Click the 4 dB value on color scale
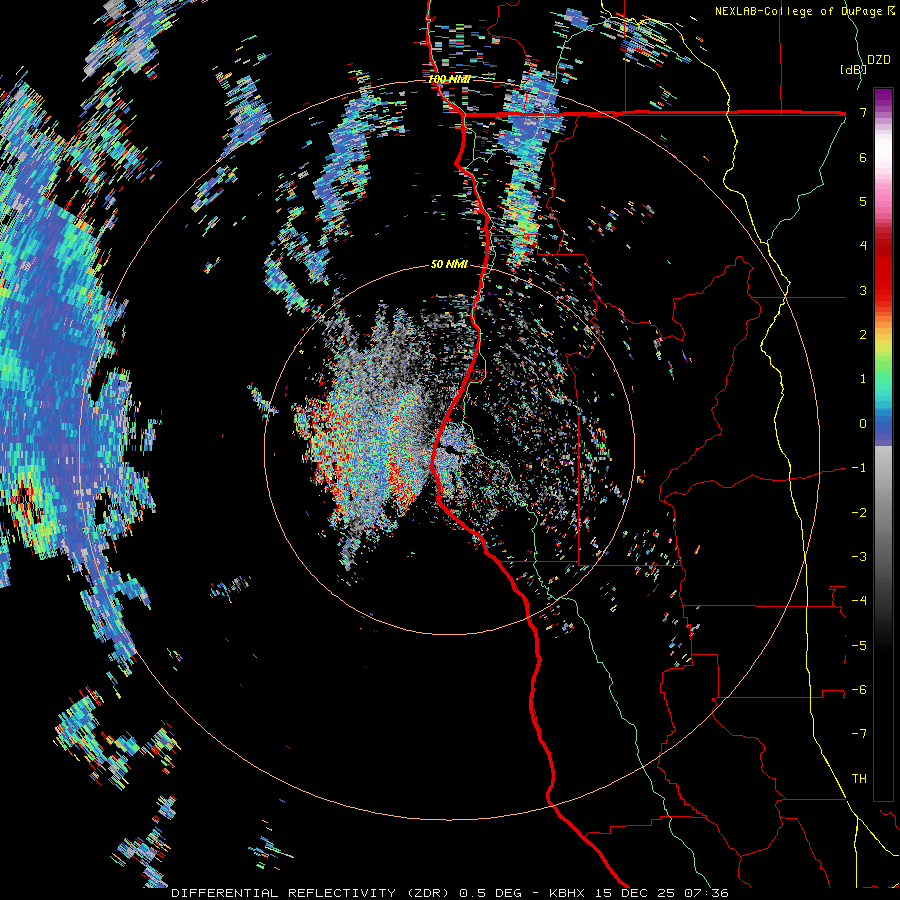The width and height of the screenshot is (900, 900). 863,246
